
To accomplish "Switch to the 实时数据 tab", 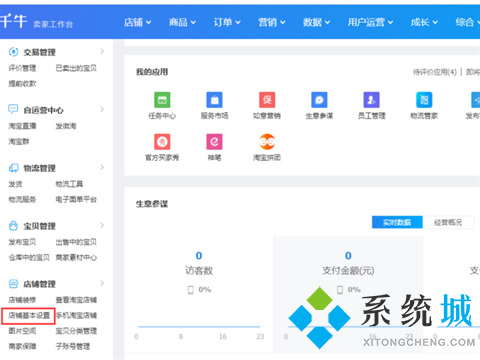I will (397, 222).
